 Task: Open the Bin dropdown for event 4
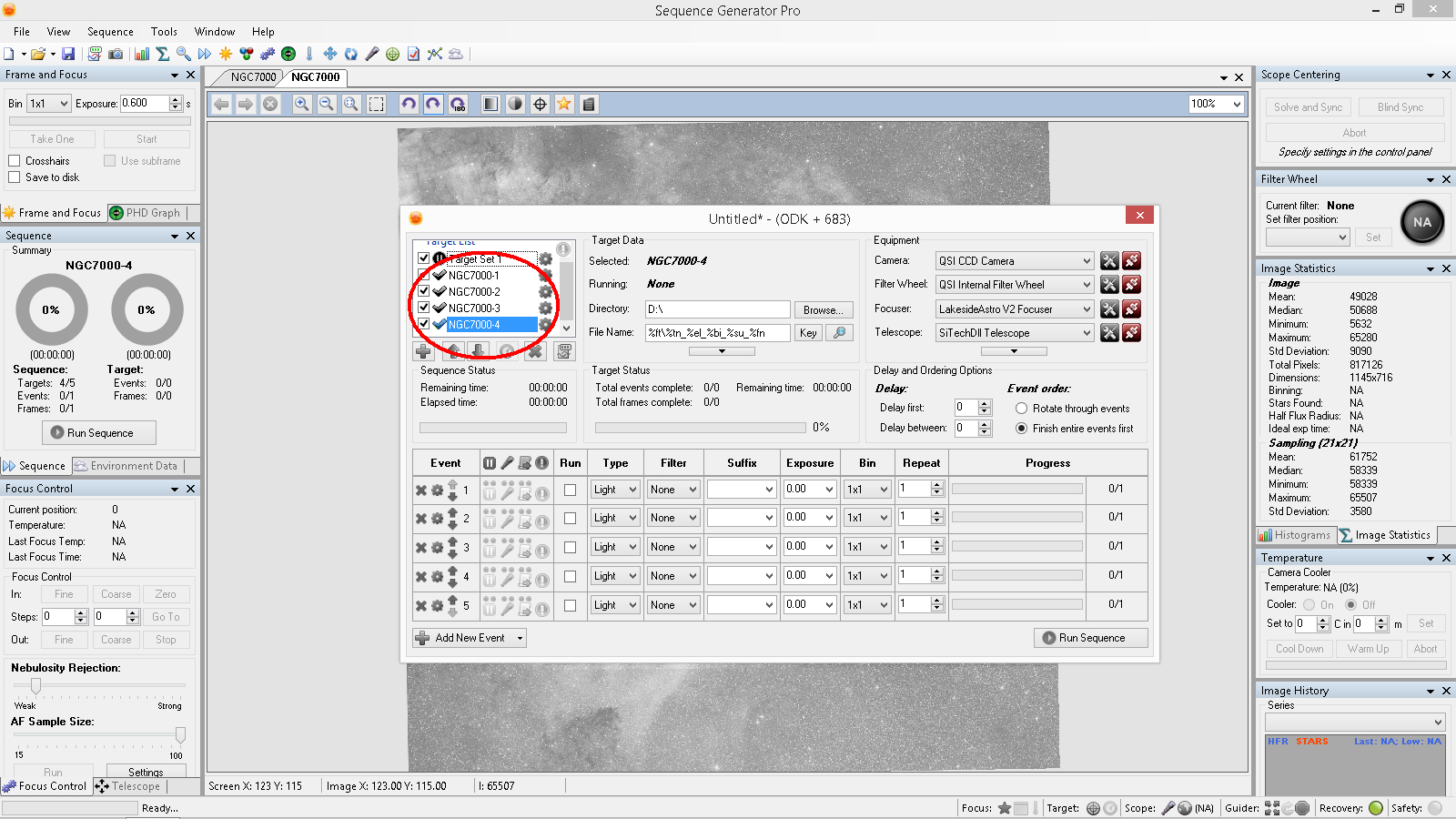(x=867, y=576)
